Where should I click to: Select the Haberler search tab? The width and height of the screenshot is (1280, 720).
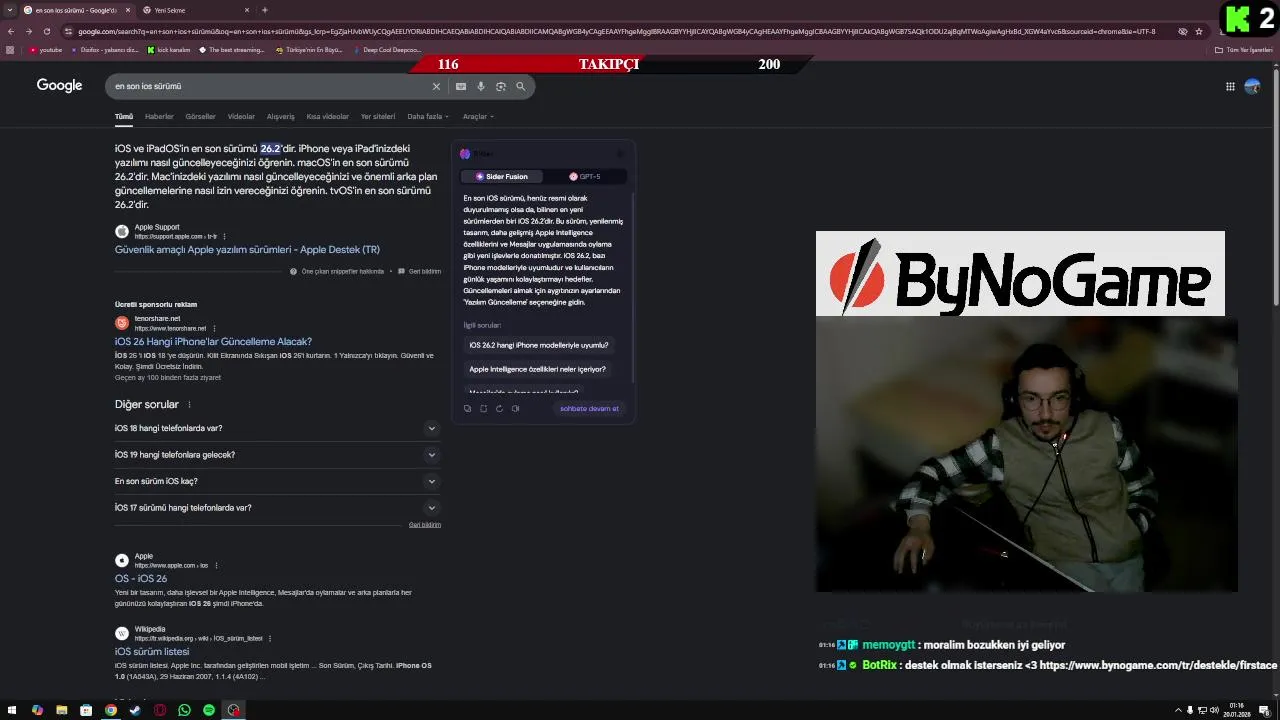click(x=159, y=116)
